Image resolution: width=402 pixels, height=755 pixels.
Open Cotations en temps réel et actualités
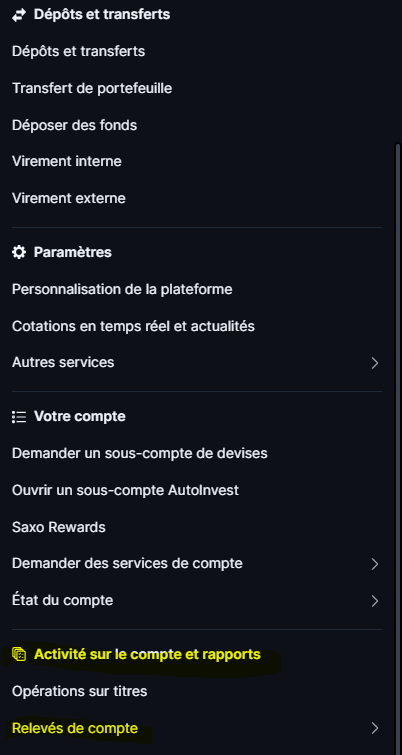(x=133, y=326)
